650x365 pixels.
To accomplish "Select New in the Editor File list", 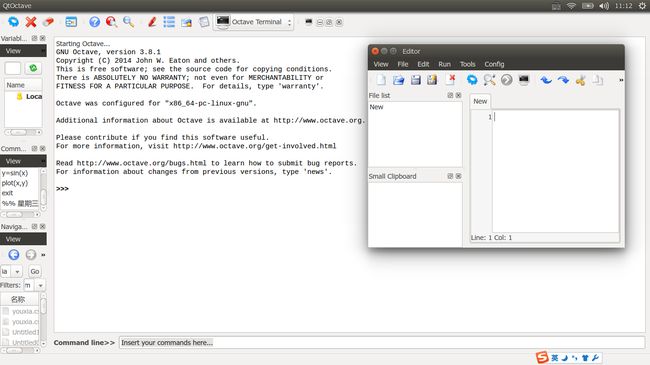I will 376,107.
